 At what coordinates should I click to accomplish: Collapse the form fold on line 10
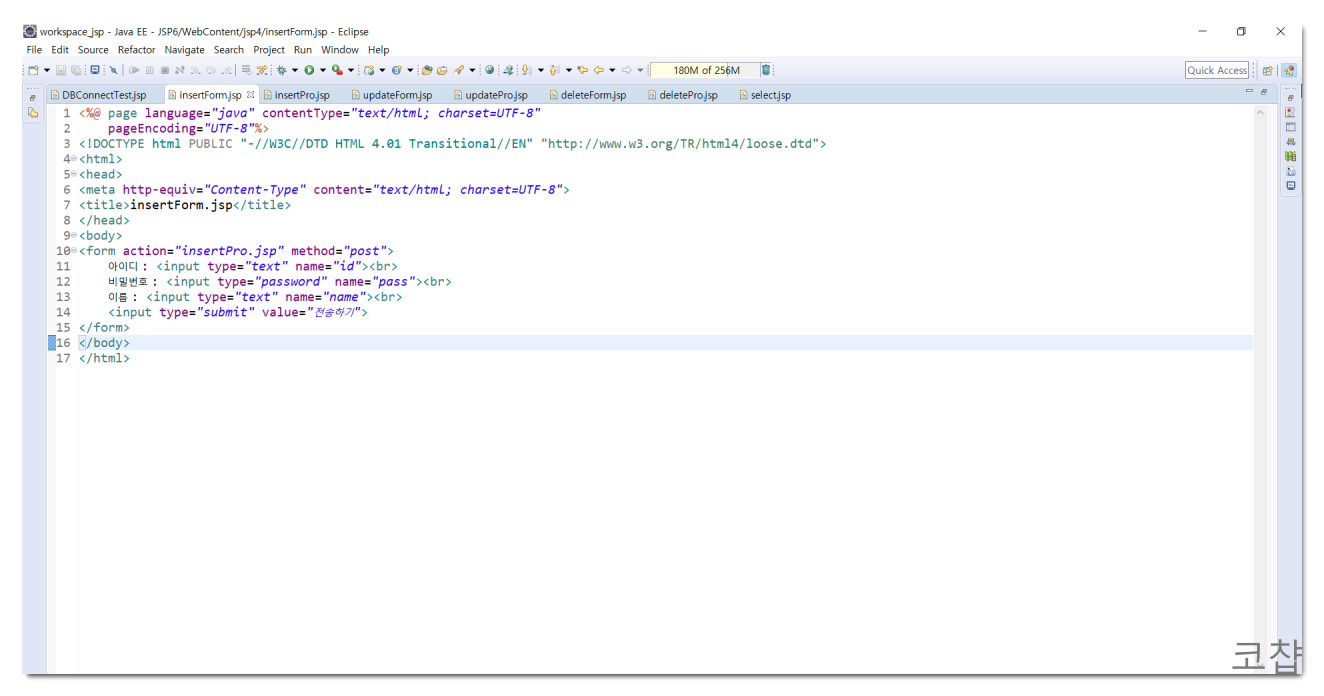[74, 251]
